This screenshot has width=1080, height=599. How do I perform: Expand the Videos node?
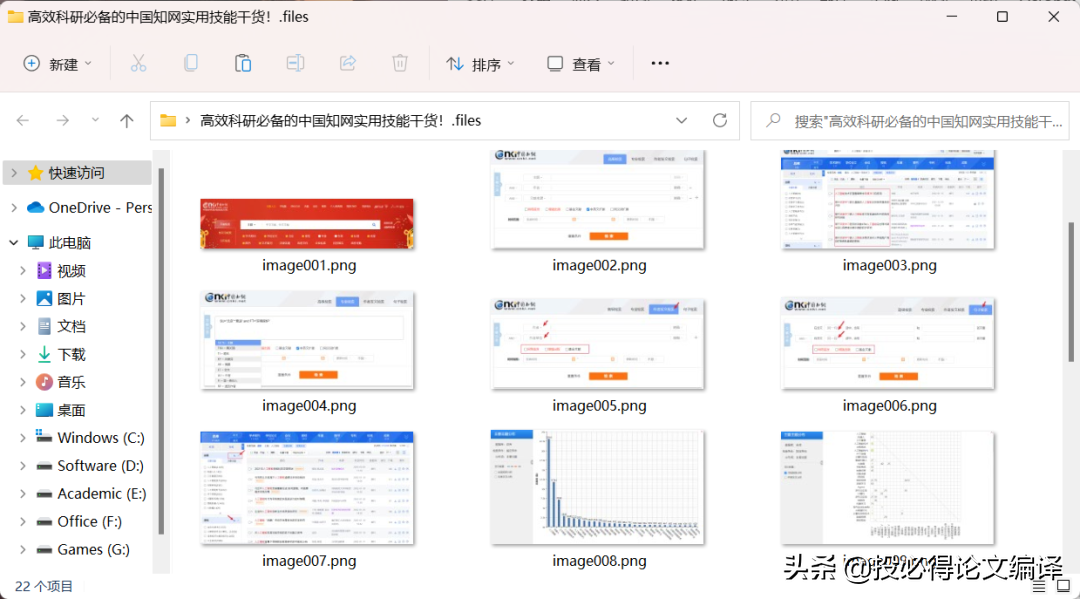click(23, 271)
